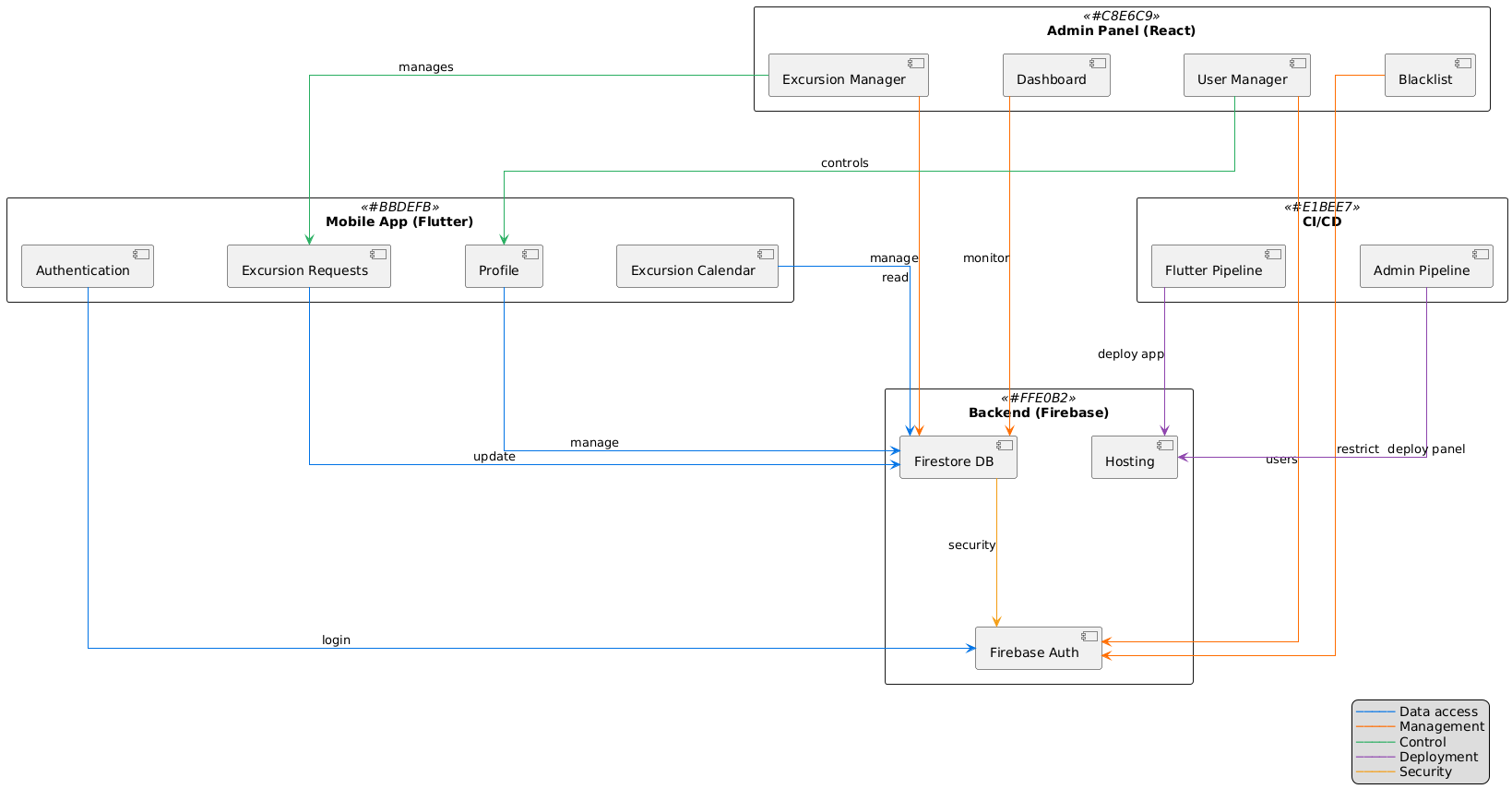1512x801 pixels.
Task: Click the component icon in Admin Pipeline box
Action: coord(1480,255)
